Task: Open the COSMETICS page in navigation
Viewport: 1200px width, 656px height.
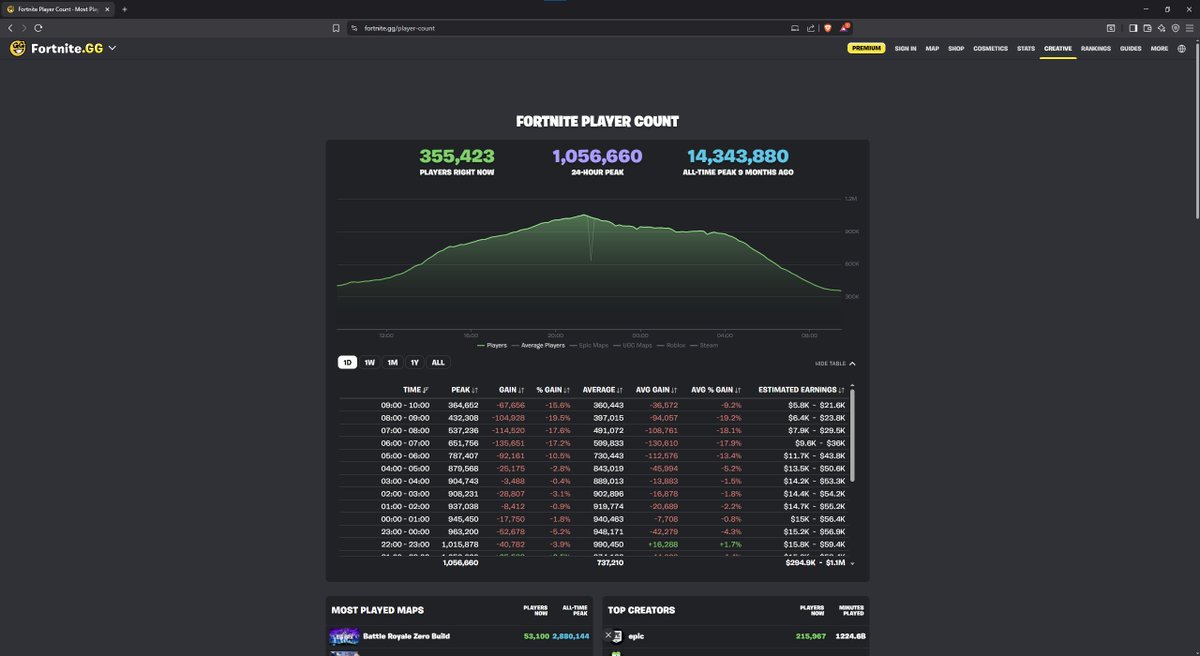Action: (991, 48)
